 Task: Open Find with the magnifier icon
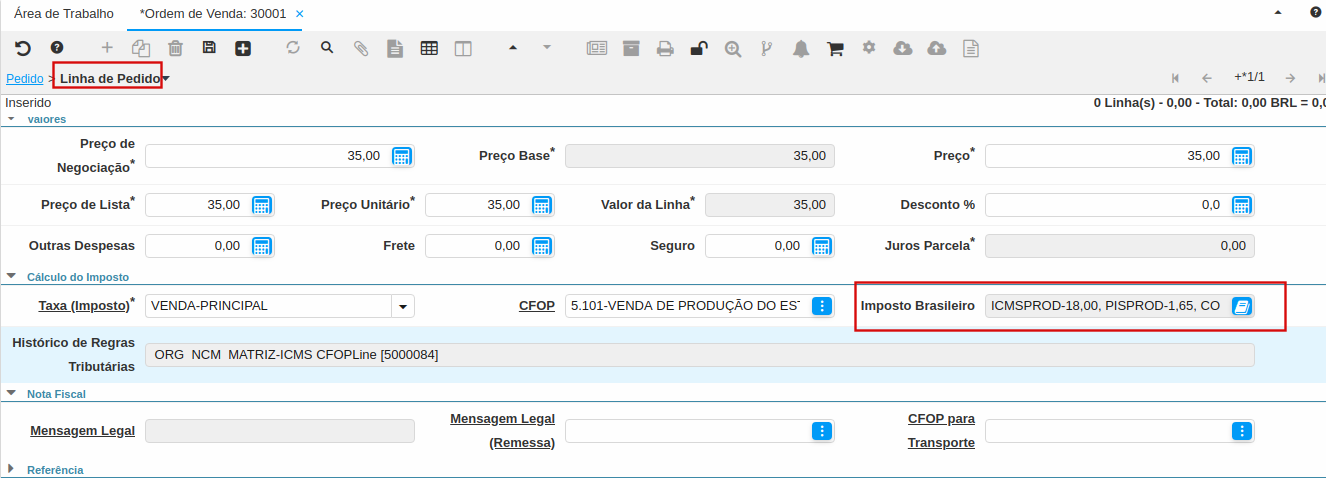pyautogui.click(x=327, y=48)
